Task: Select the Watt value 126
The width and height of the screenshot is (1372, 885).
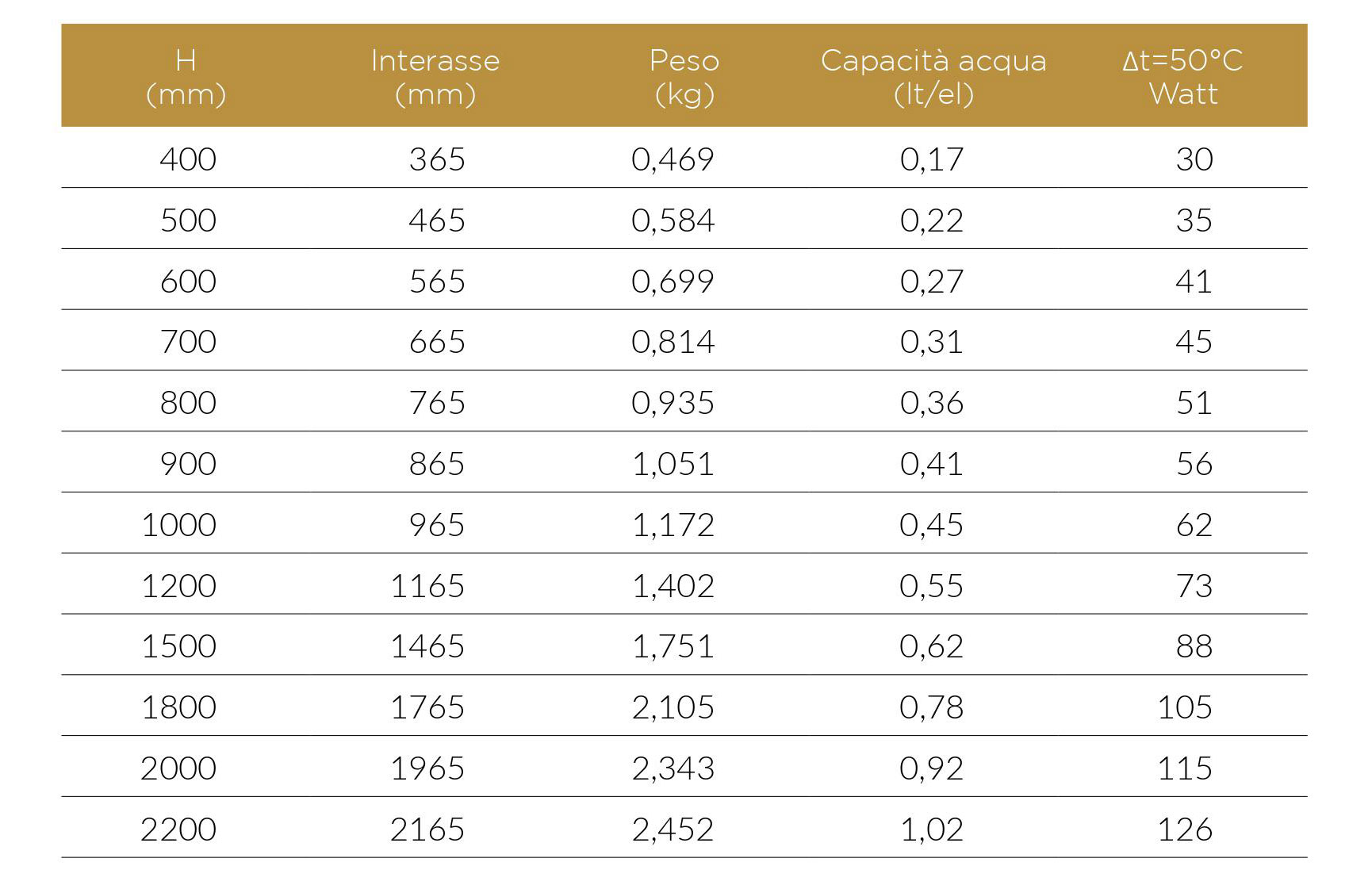Action: pyautogui.click(x=1185, y=829)
